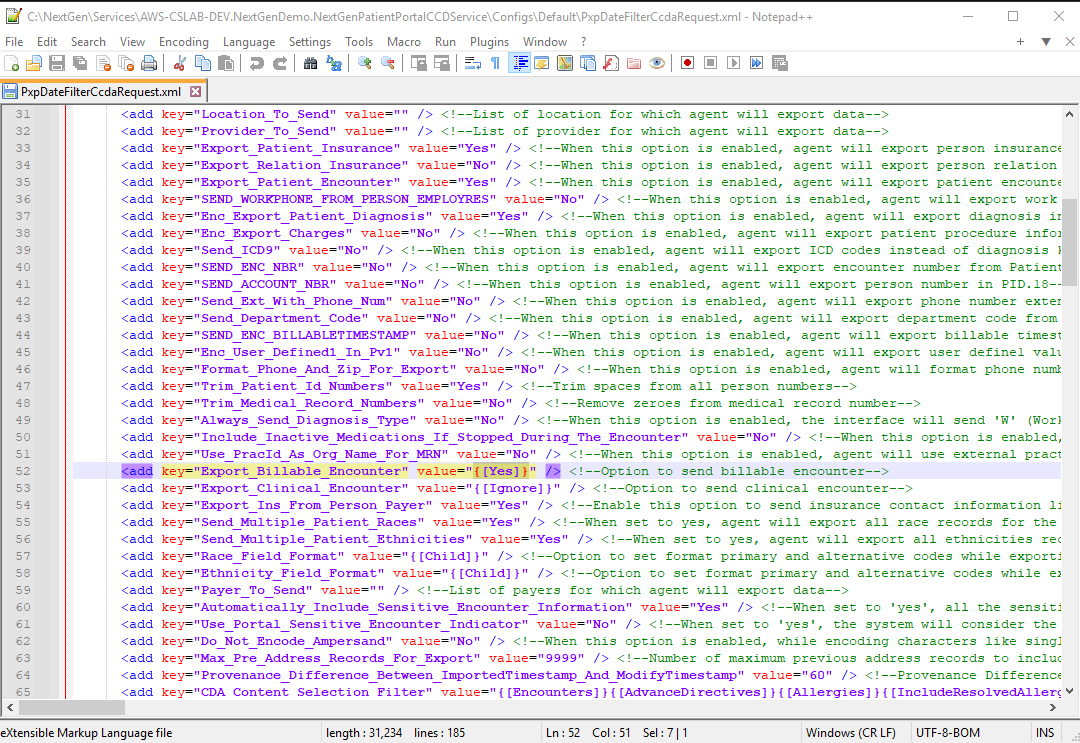Click the plus button right of the menu bar
The height and width of the screenshot is (743, 1080).
[x=1020, y=42]
